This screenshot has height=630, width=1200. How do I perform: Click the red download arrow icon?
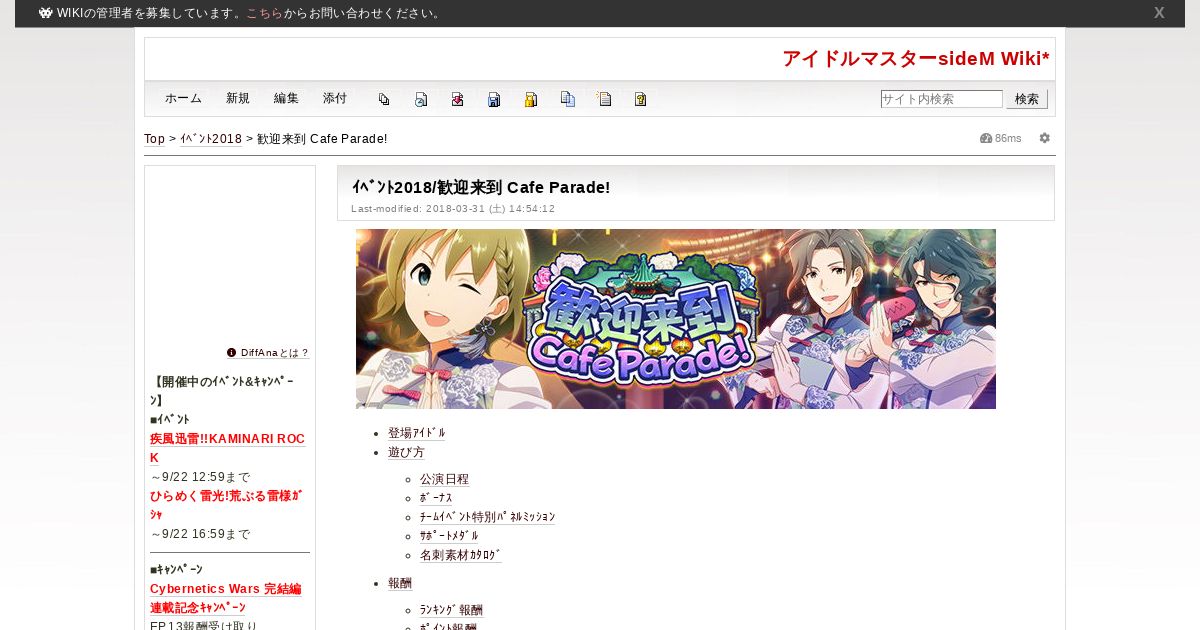coord(457,99)
